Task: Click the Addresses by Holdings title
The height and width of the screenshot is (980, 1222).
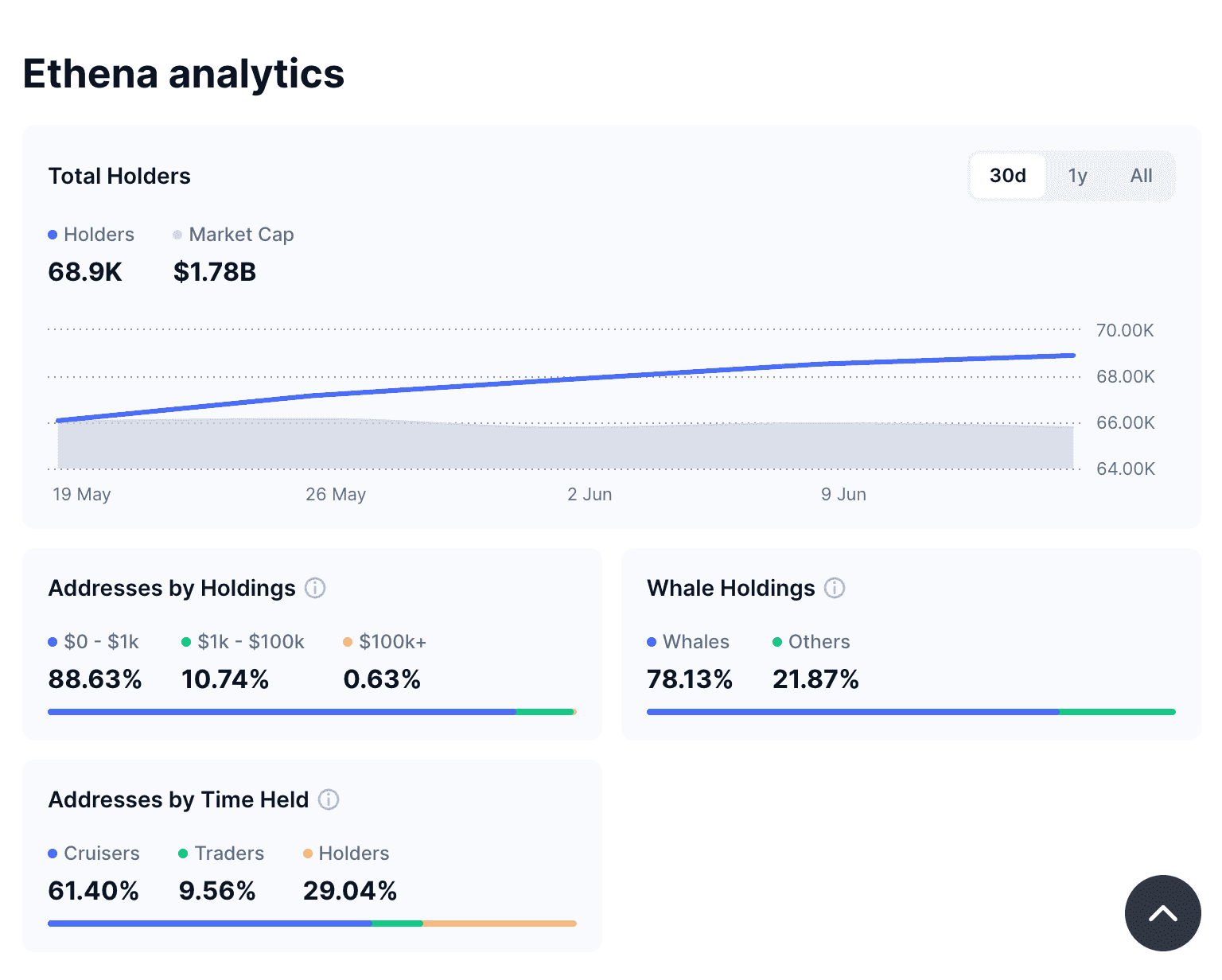Action: [x=172, y=589]
